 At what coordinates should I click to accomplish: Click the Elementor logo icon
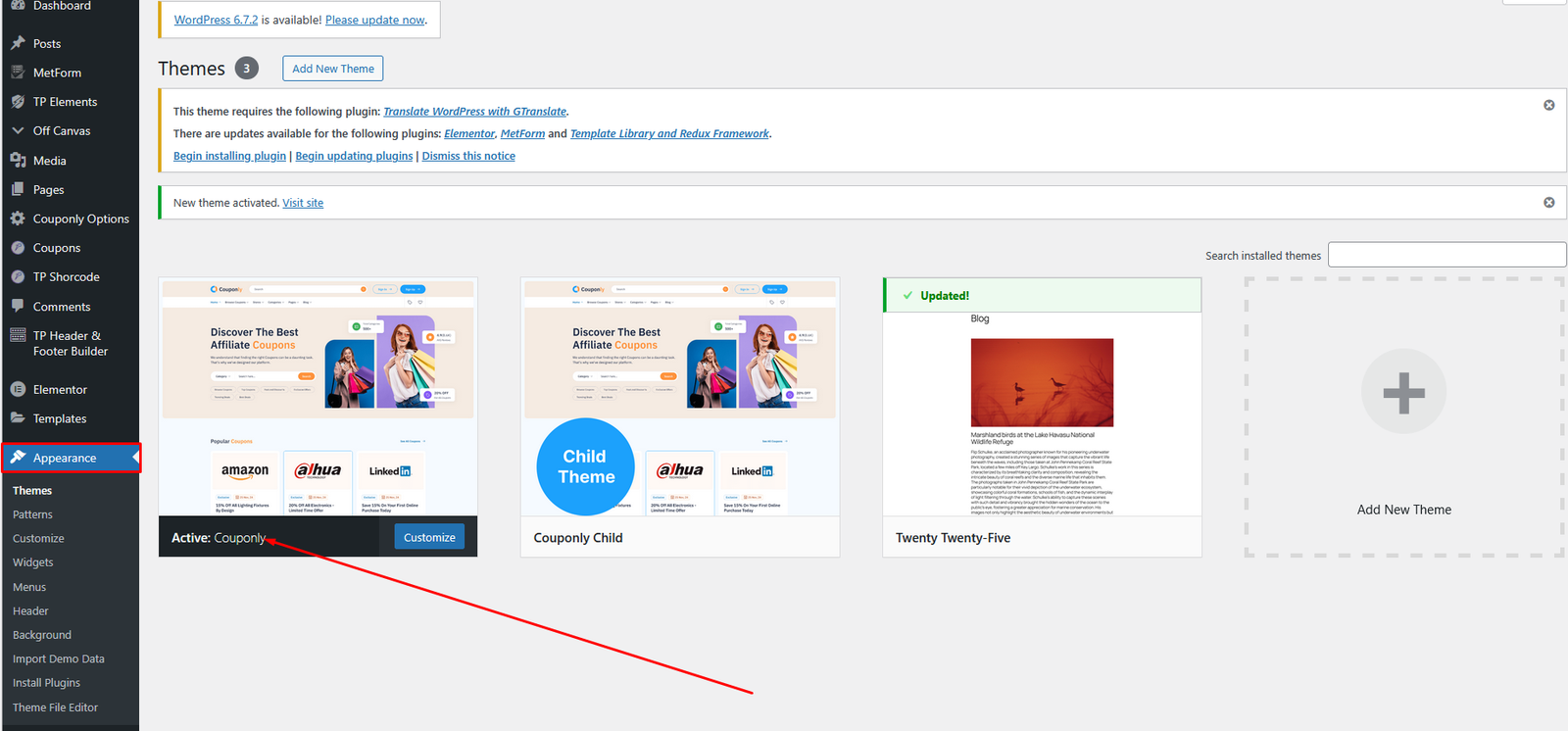[x=18, y=389]
